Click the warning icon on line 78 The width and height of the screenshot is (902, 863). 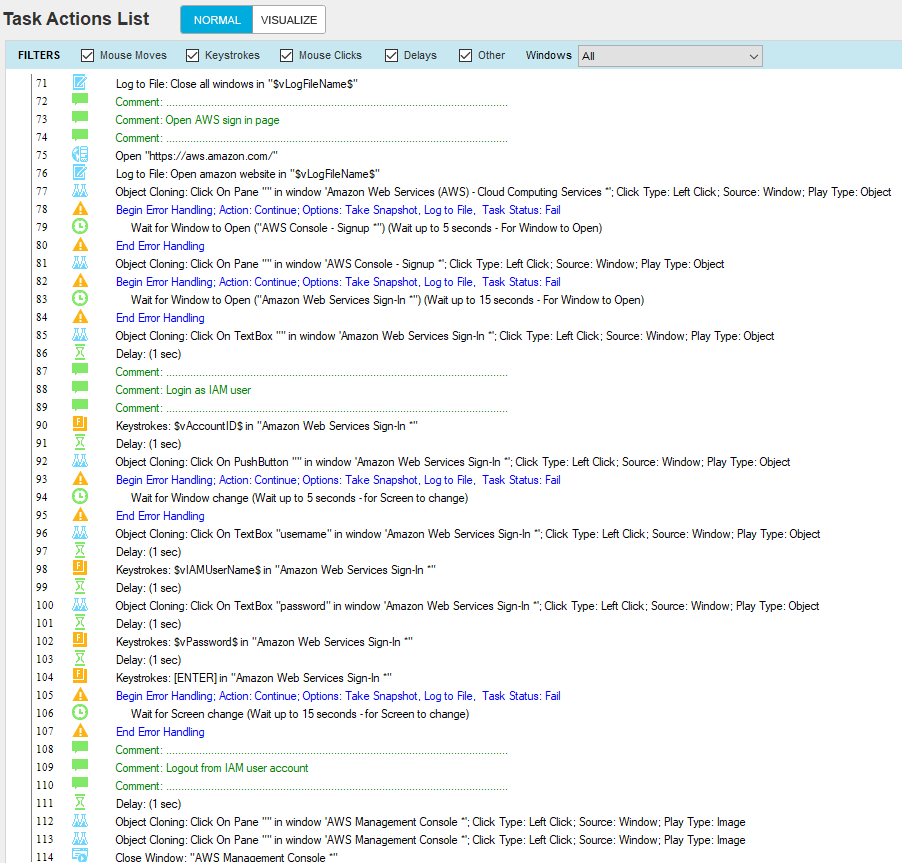click(x=80, y=209)
